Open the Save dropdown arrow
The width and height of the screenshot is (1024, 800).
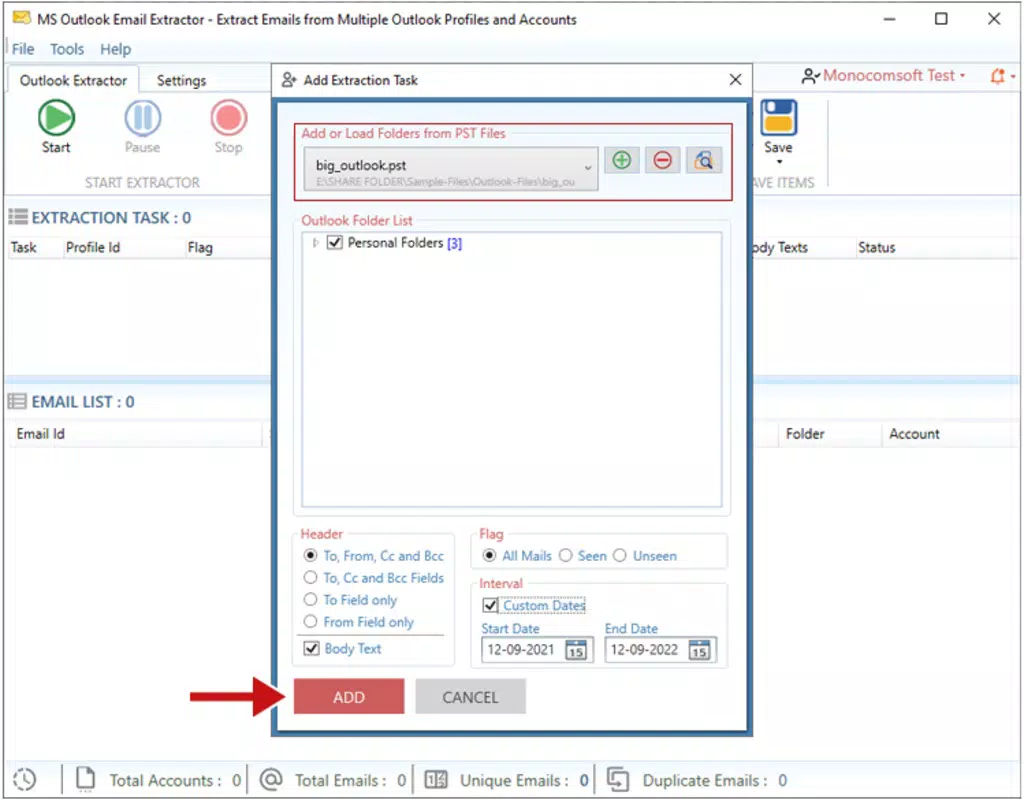click(x=779, y=162)
